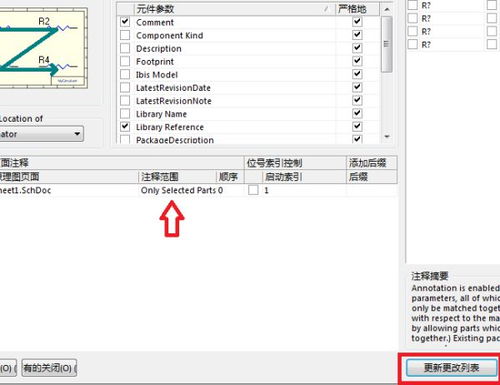Viewport: 500px width, 385px height.
Task: Enable the Library Name parameter checkbox
Action: tap(125, 114)
